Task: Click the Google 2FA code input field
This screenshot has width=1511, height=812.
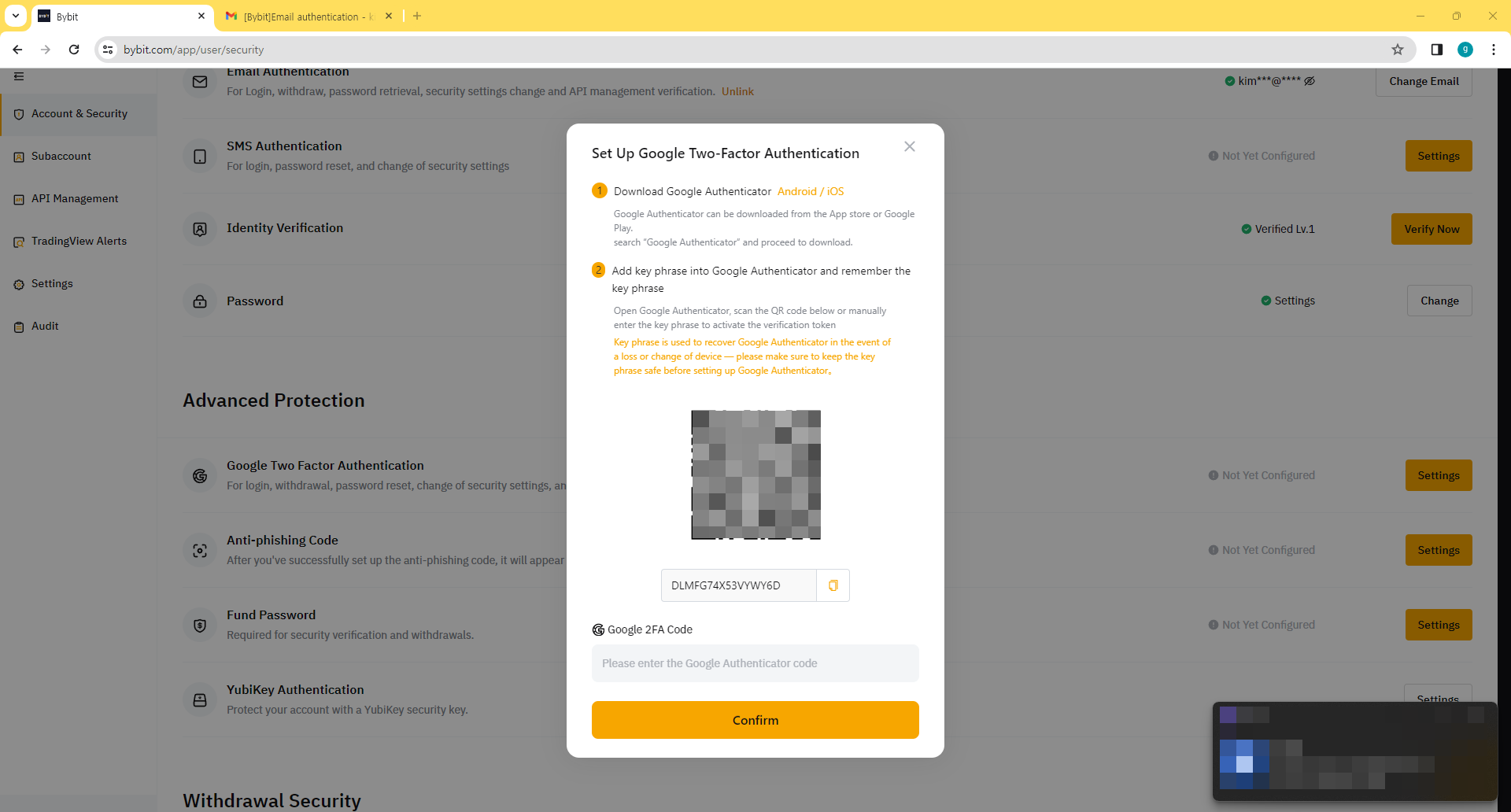Action: (755, 663)
